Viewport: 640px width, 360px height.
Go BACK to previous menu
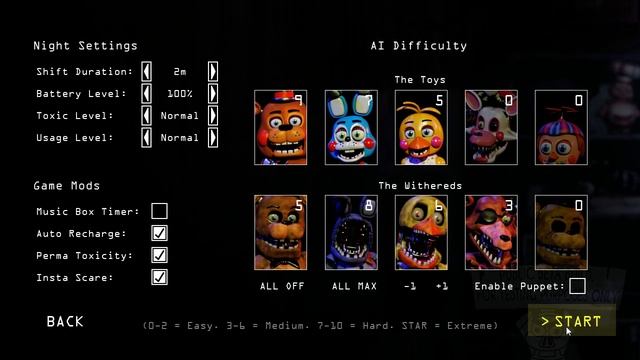65,322
